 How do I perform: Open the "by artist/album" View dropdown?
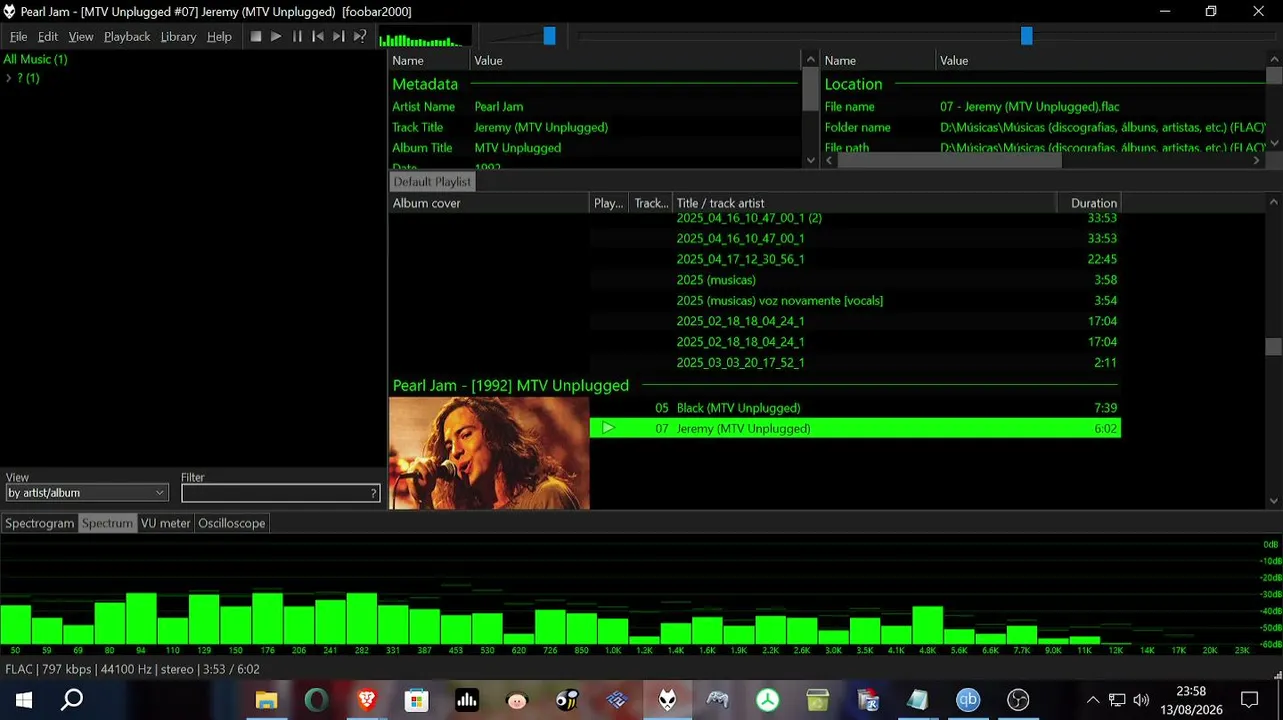[87, 493]
